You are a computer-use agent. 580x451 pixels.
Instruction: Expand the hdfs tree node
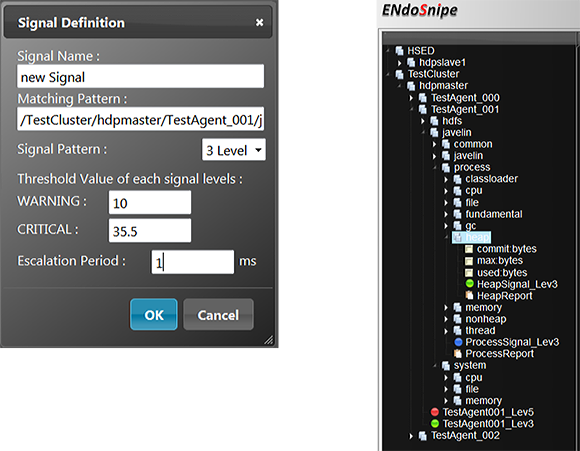pyautogui.click(x=423, y=121)
